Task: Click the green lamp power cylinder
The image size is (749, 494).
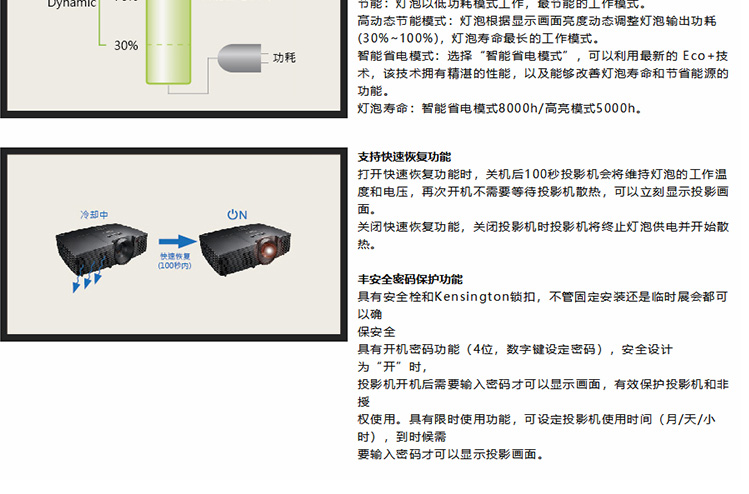Action: pyautogui.click(x=168, y=42)
